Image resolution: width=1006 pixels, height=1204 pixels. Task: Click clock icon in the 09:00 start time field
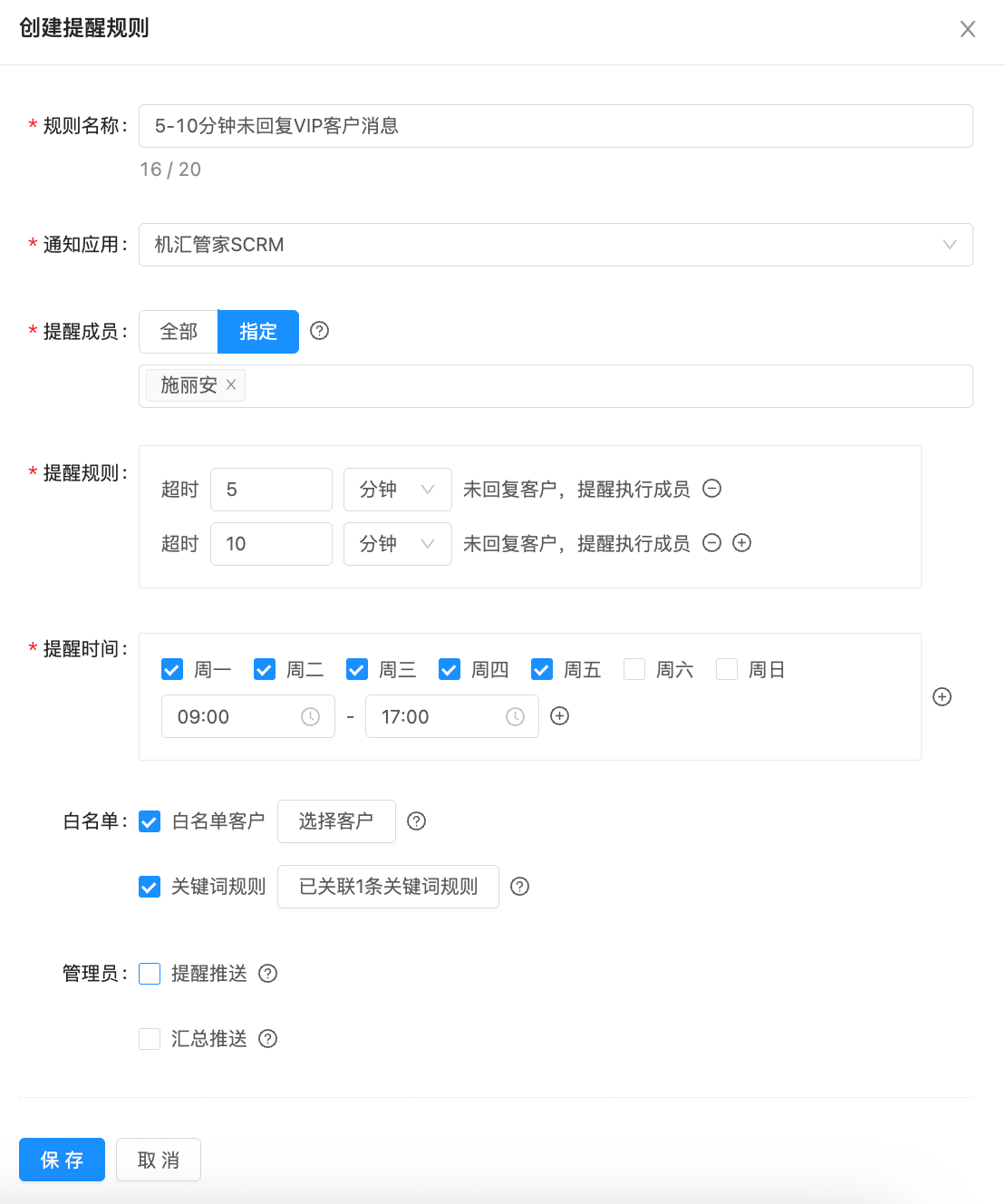(310, 717)
